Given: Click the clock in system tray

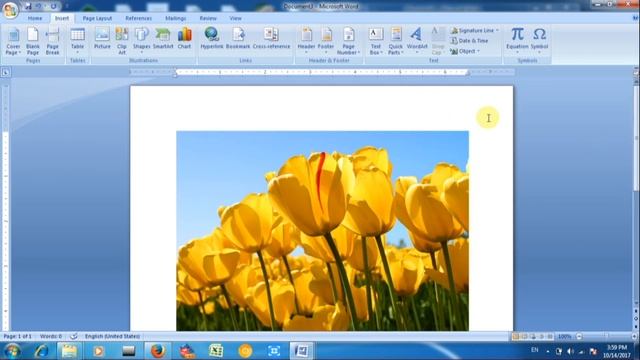Looking at the screenshot, I should 617,351.
